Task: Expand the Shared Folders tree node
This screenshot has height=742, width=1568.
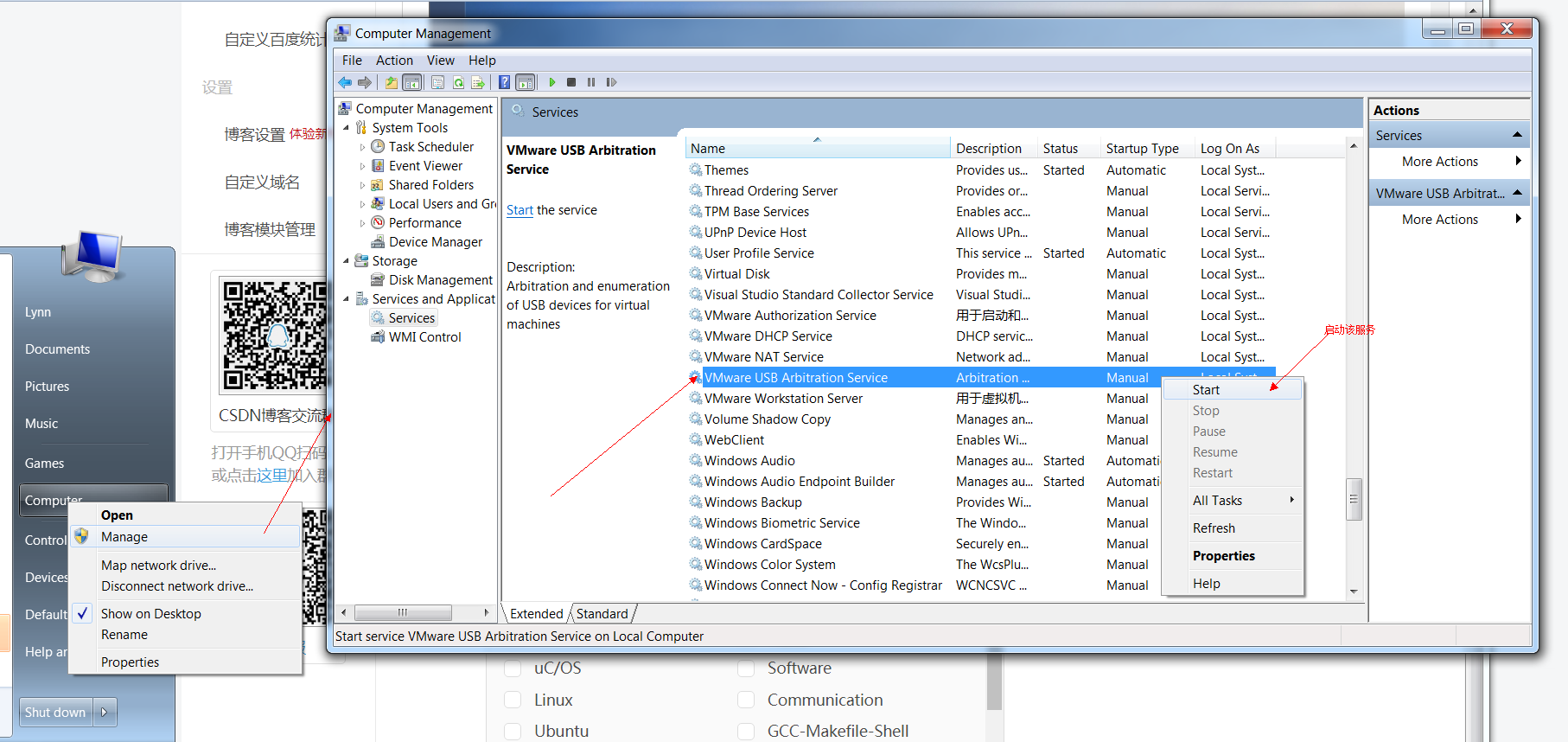Action: 362,185
